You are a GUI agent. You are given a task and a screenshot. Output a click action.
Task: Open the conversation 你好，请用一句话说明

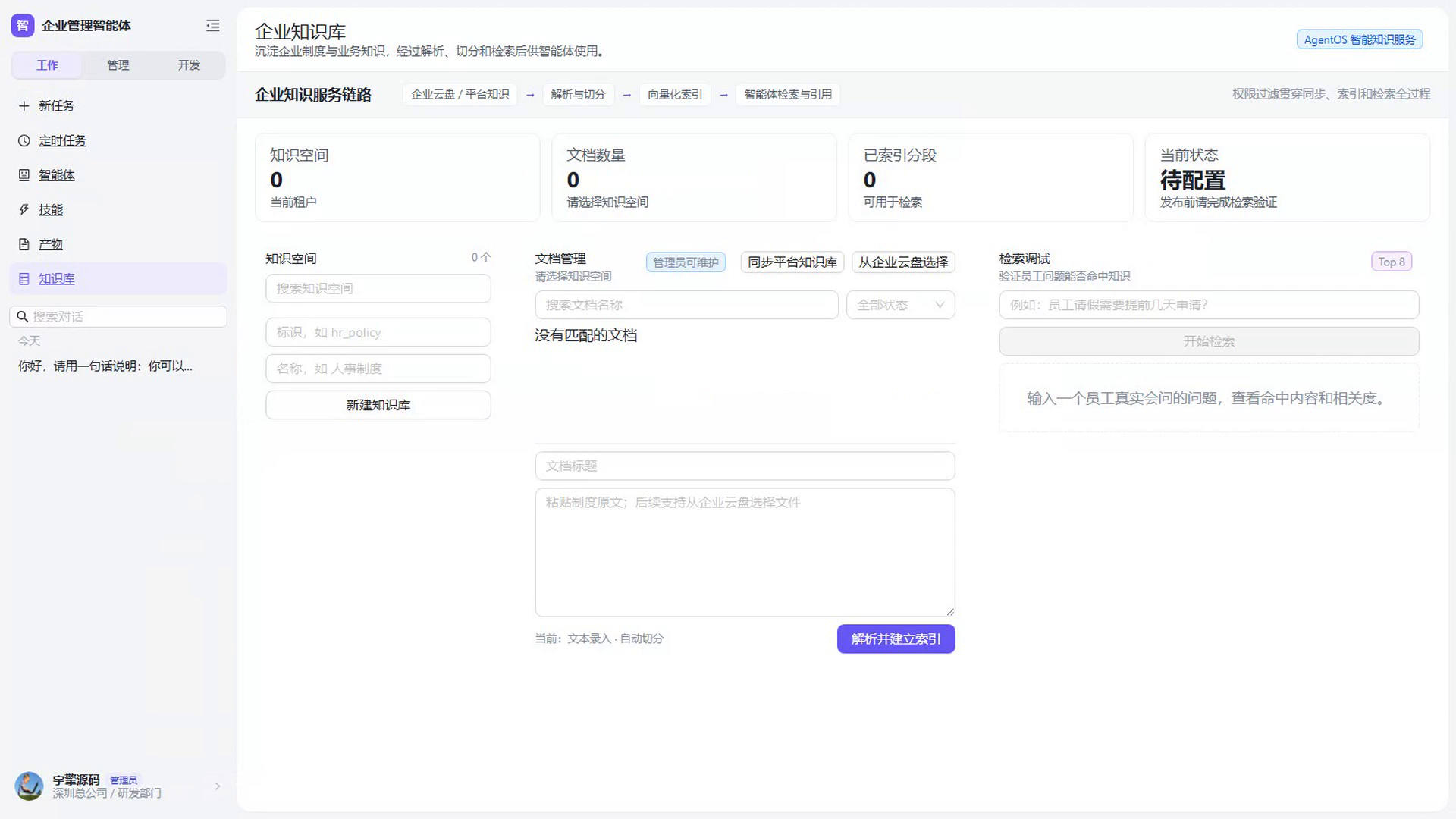point(105,366)
